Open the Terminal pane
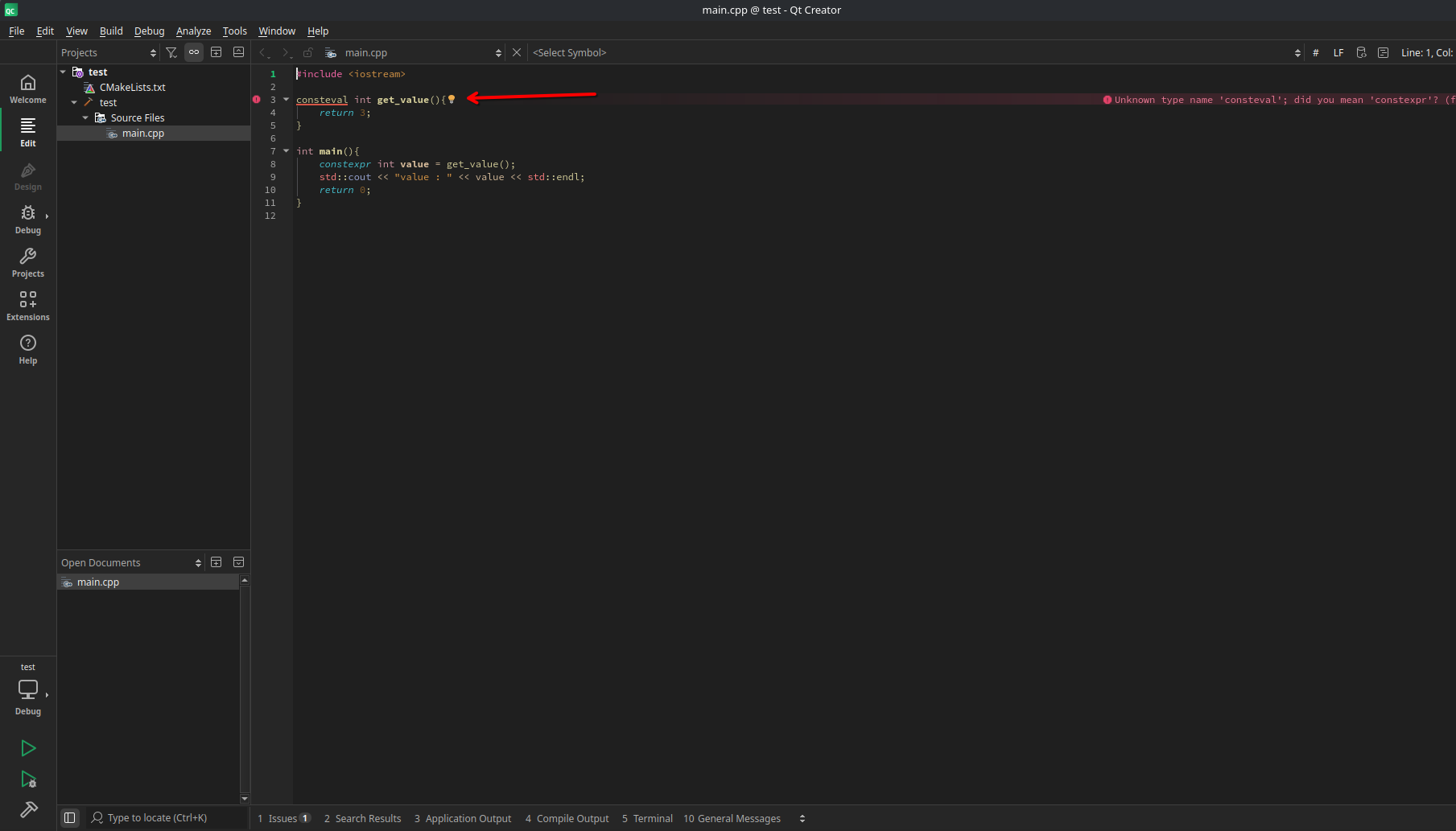1456x831 pixels. point(647,818)
